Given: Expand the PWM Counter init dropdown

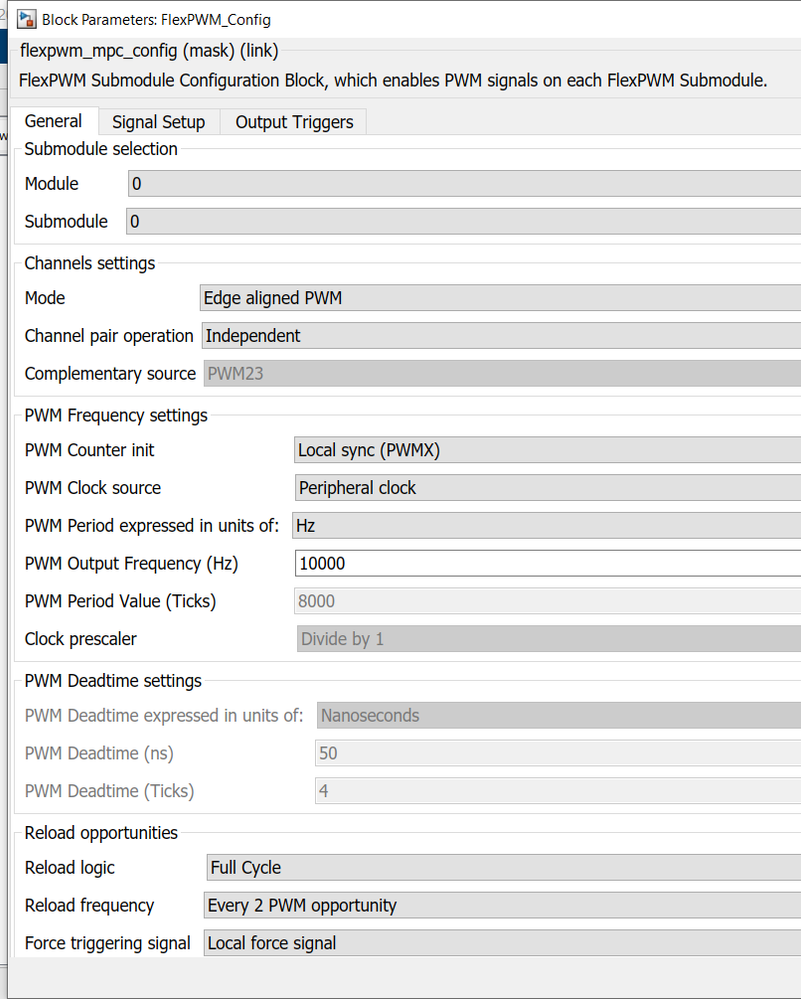Looking at the screenshot, I should (x=546, y=450).
